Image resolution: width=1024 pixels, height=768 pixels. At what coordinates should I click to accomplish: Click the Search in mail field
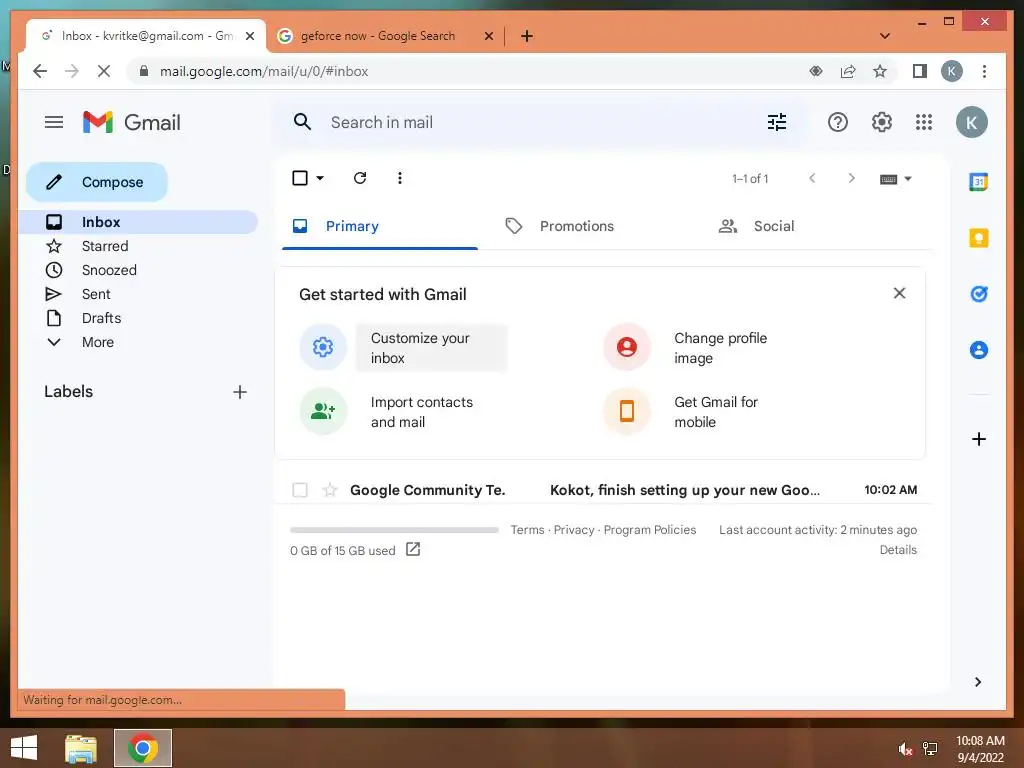[542, 122]
